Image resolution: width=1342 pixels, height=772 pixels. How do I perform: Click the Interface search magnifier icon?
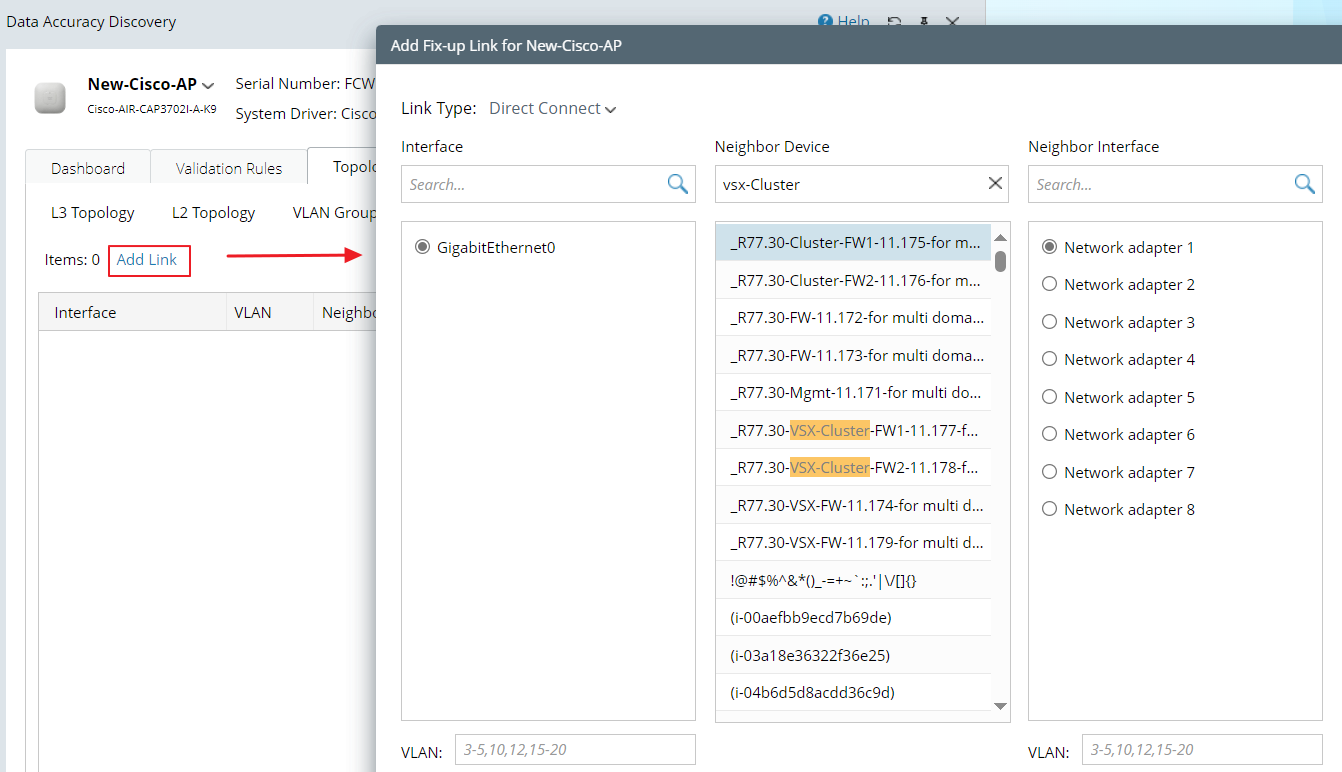click(677, 183)
